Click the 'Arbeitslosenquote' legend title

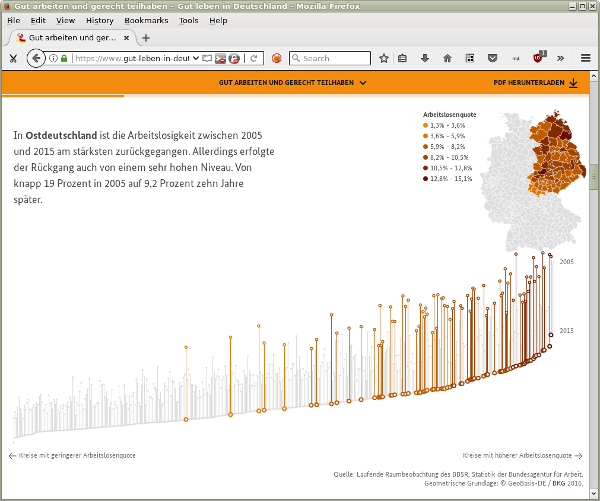click(449, 114)
